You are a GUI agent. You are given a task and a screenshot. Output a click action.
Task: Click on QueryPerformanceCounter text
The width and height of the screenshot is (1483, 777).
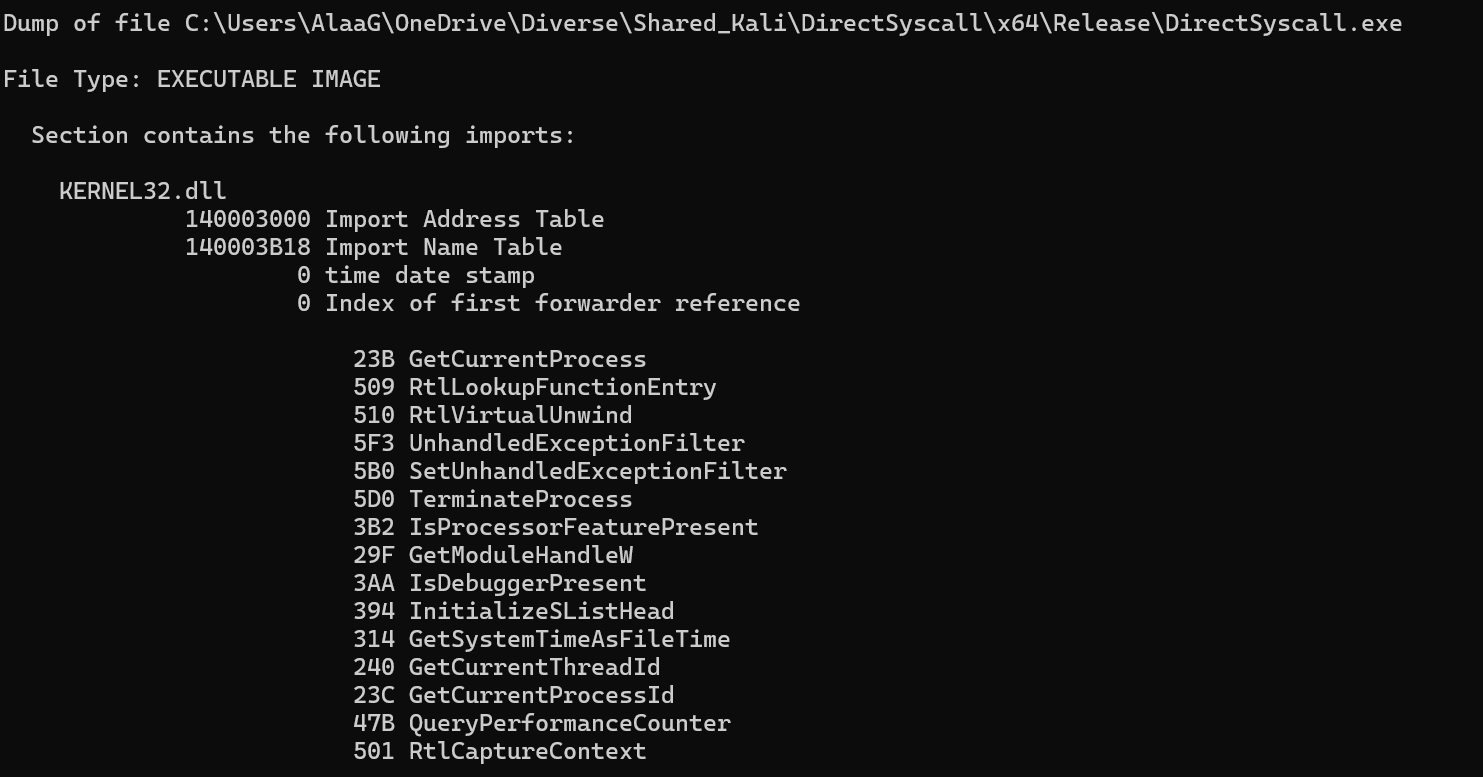point(569,723)
